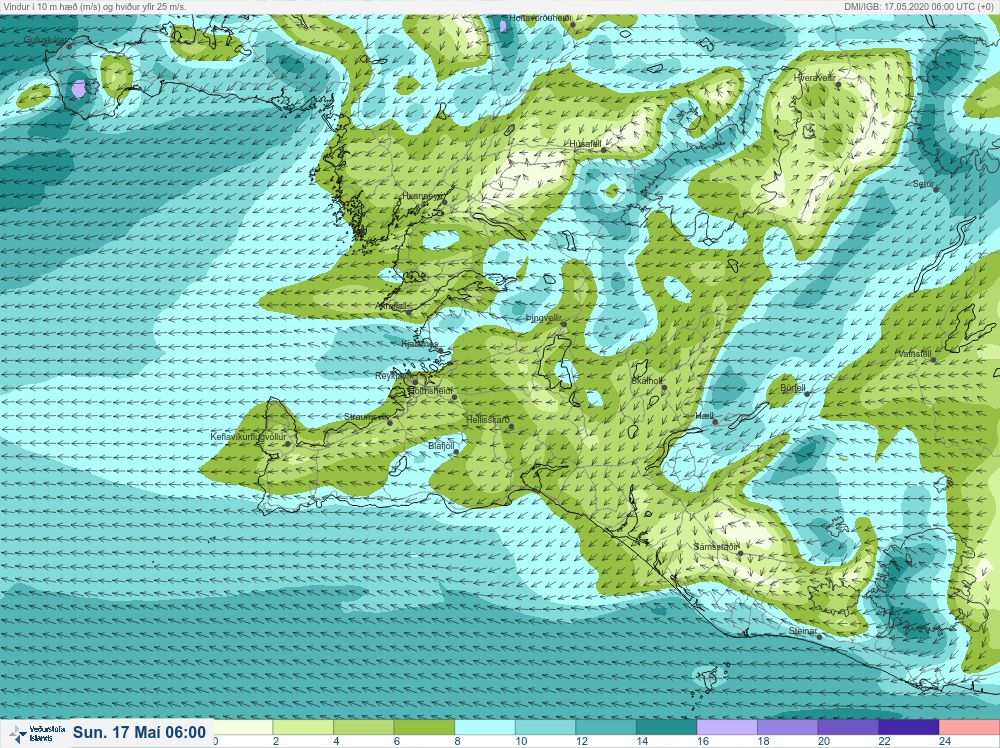The image size is (1000, 748).
Task: Select the Húsafell station label
Action: [585, 144]
